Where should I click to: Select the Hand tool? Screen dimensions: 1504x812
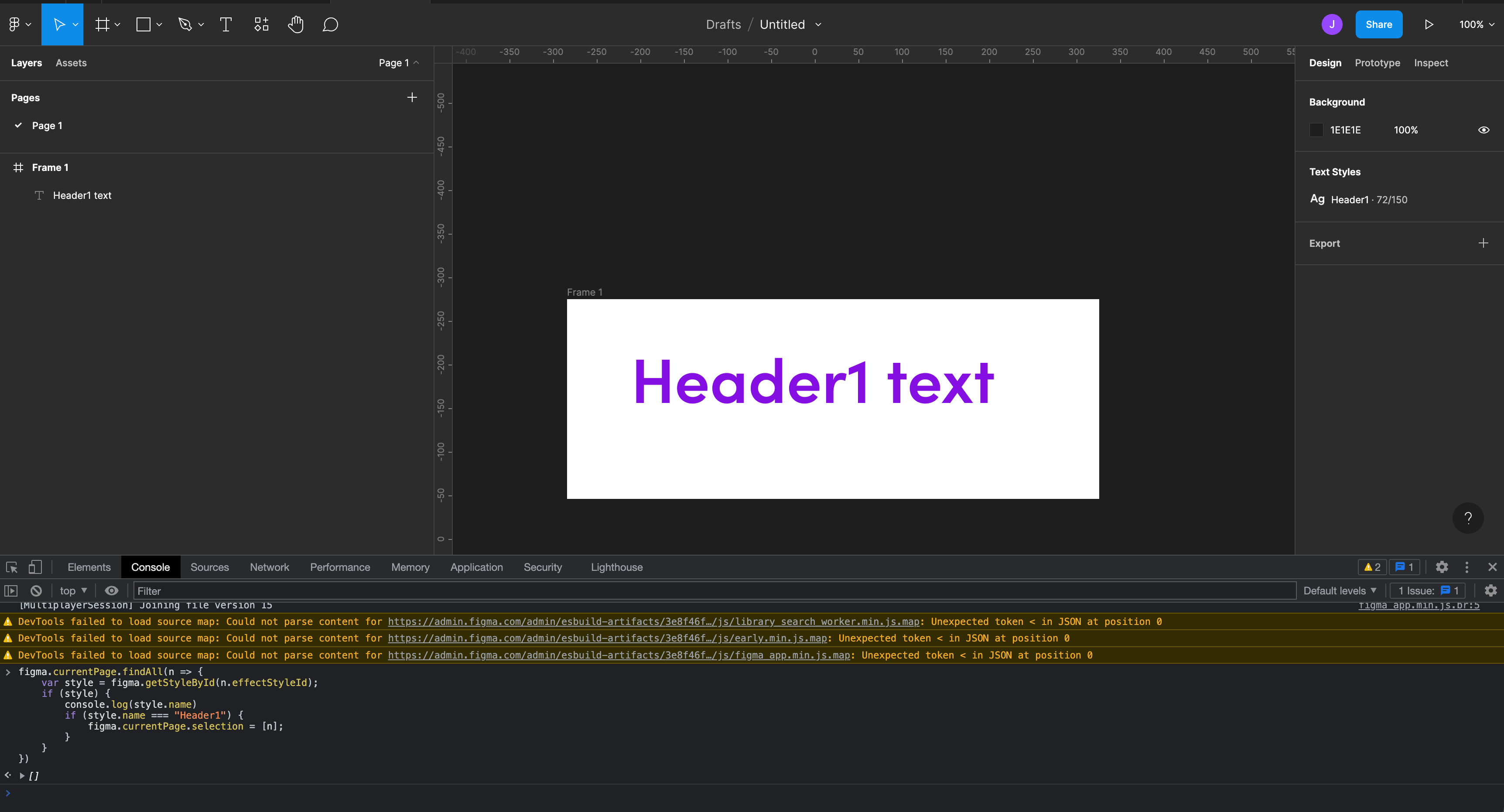pos(296,24)
